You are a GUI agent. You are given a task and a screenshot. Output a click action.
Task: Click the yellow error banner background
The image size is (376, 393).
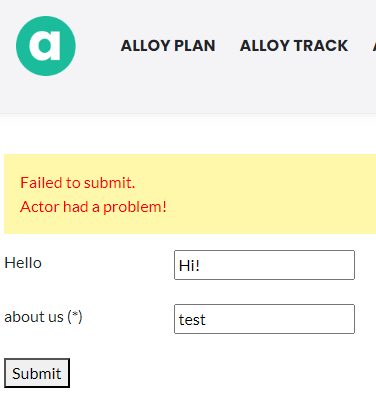coord(267,193)
